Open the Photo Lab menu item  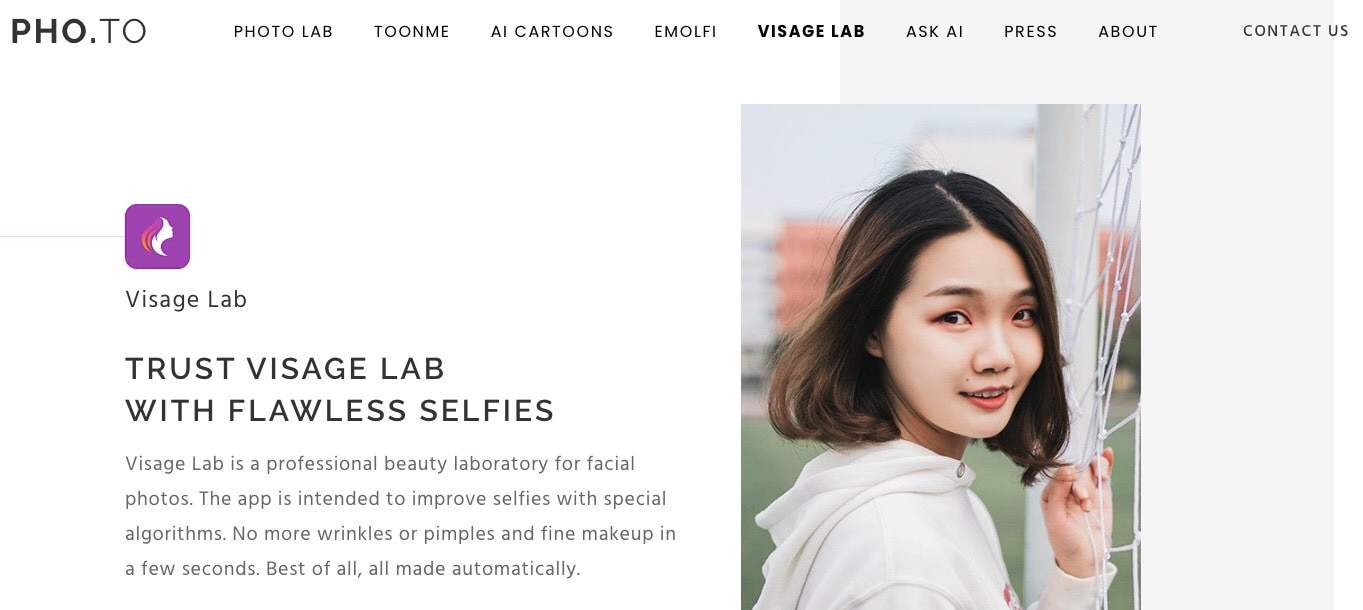coord(283,32)
